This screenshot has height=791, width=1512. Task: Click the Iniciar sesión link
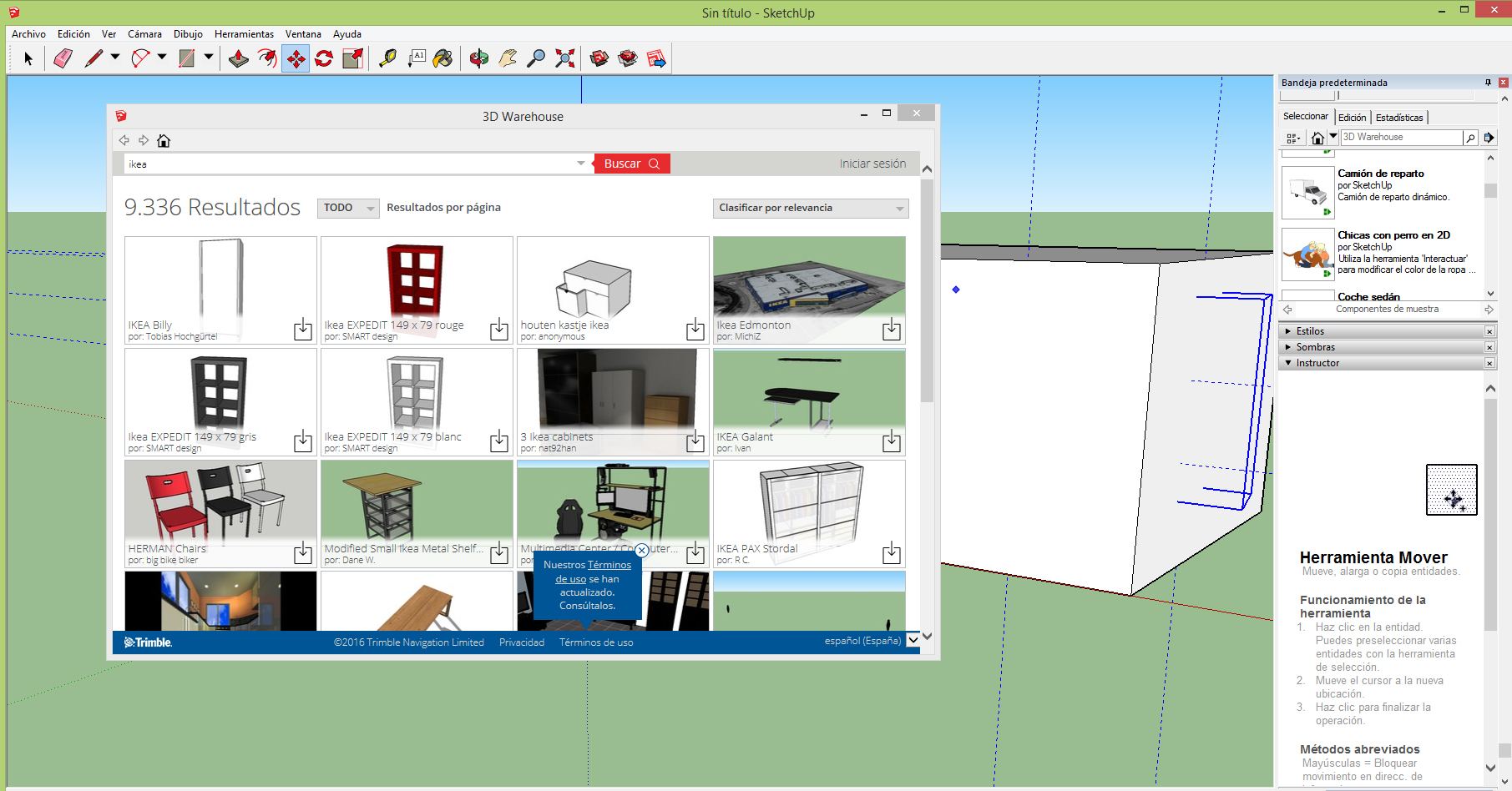(x=872, y=164)
